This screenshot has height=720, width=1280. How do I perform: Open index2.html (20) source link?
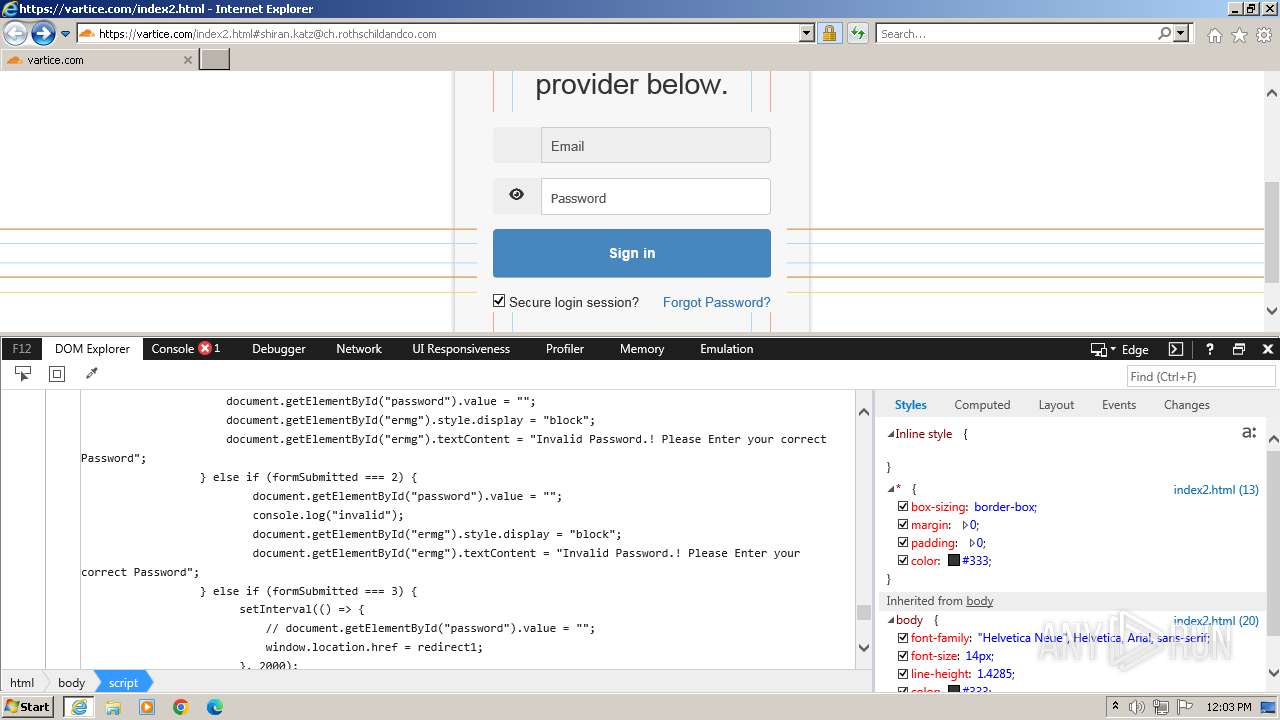point(1216,621)
